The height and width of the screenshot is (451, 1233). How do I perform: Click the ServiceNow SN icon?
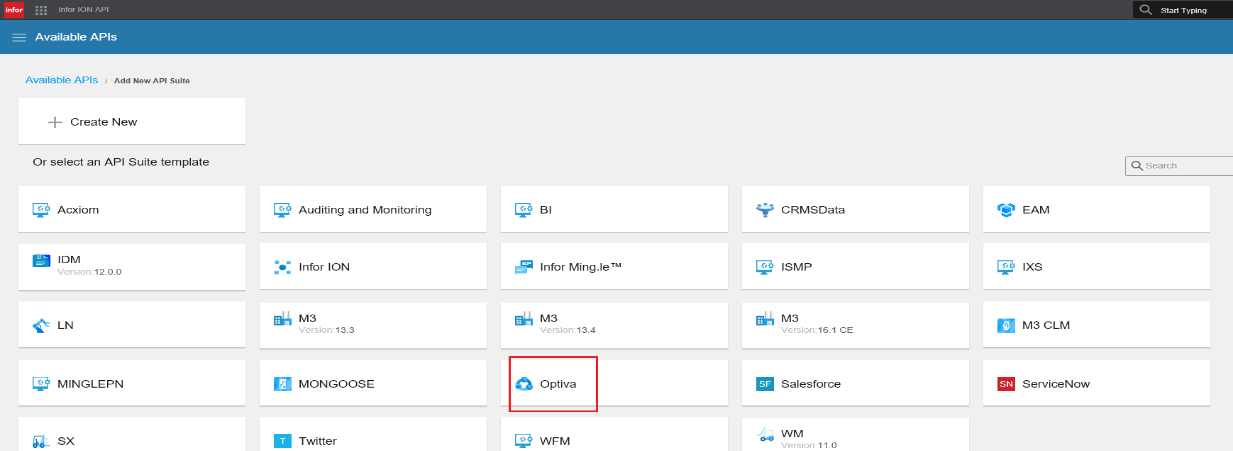pyautogui.click(x=1006, y=384)
